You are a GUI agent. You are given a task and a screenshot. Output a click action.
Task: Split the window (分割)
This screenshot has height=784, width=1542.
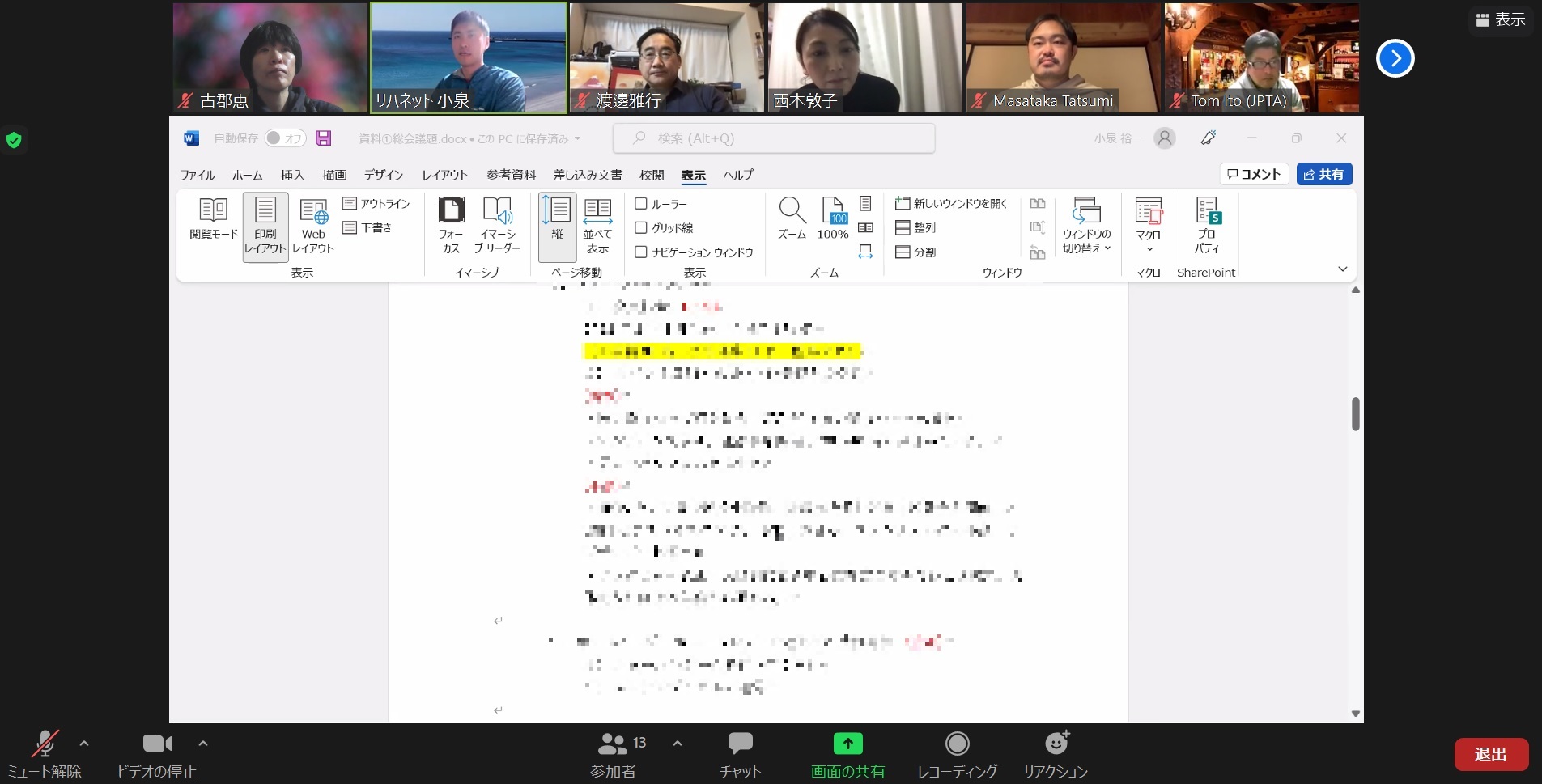tap(915, 252)
